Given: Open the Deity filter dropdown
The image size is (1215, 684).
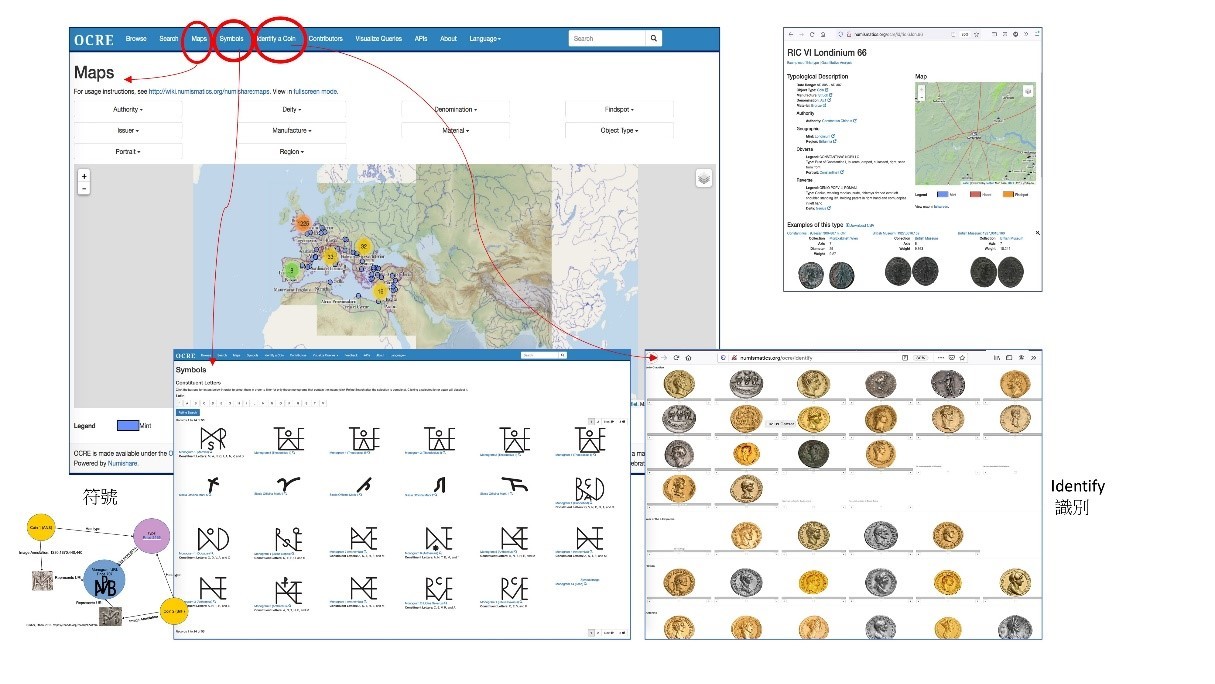Looking at the screenshot, I should (291, 109).
